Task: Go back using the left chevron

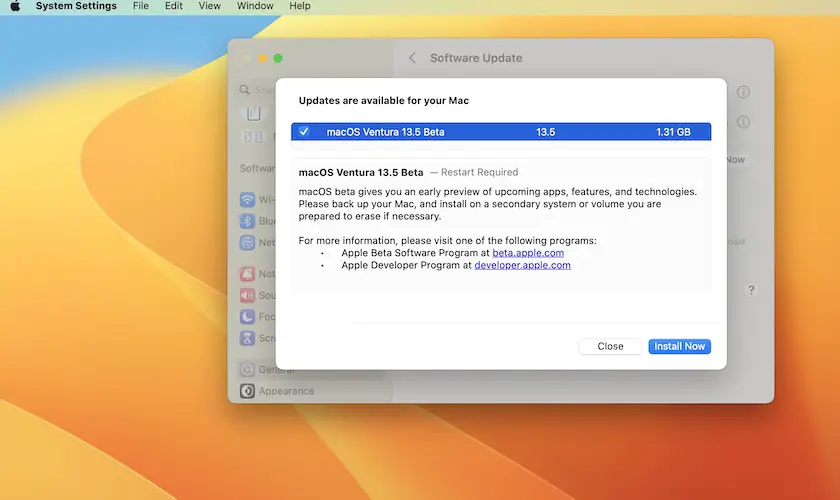Action: pyautogui.click(x=412, y=58)
